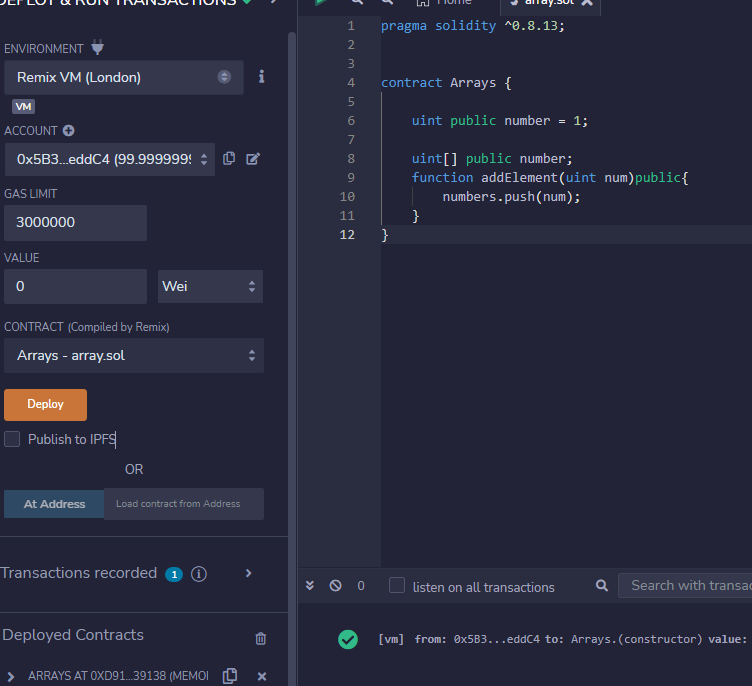Close the array.sol tab
Image resolution: width=752 pixels, height=686 pixels.
point(588,2)
